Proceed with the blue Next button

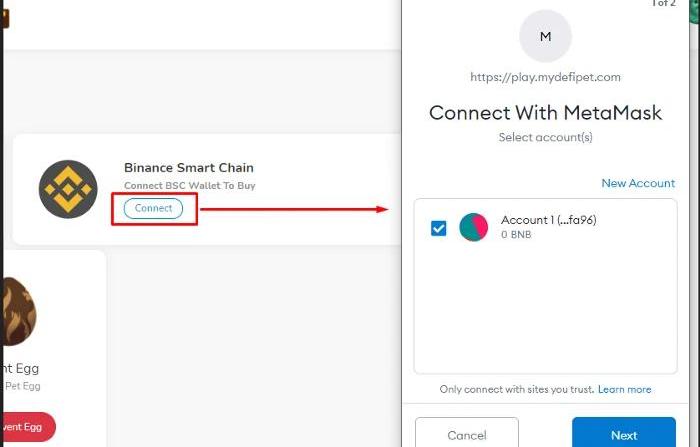point(624,434)
